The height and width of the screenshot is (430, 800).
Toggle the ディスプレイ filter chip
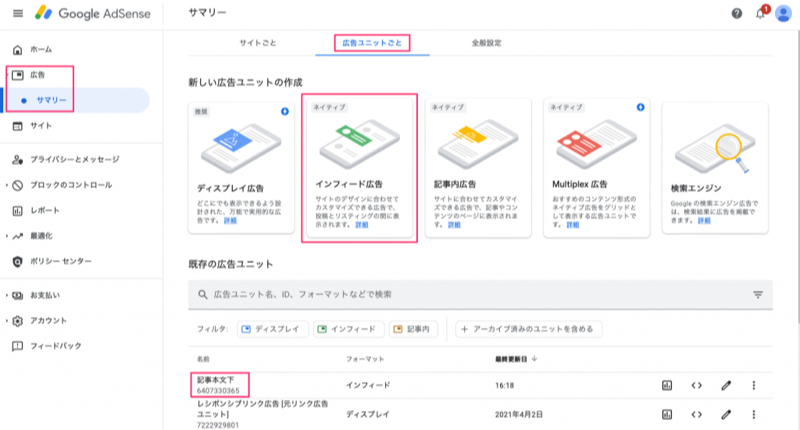[272, 329]
